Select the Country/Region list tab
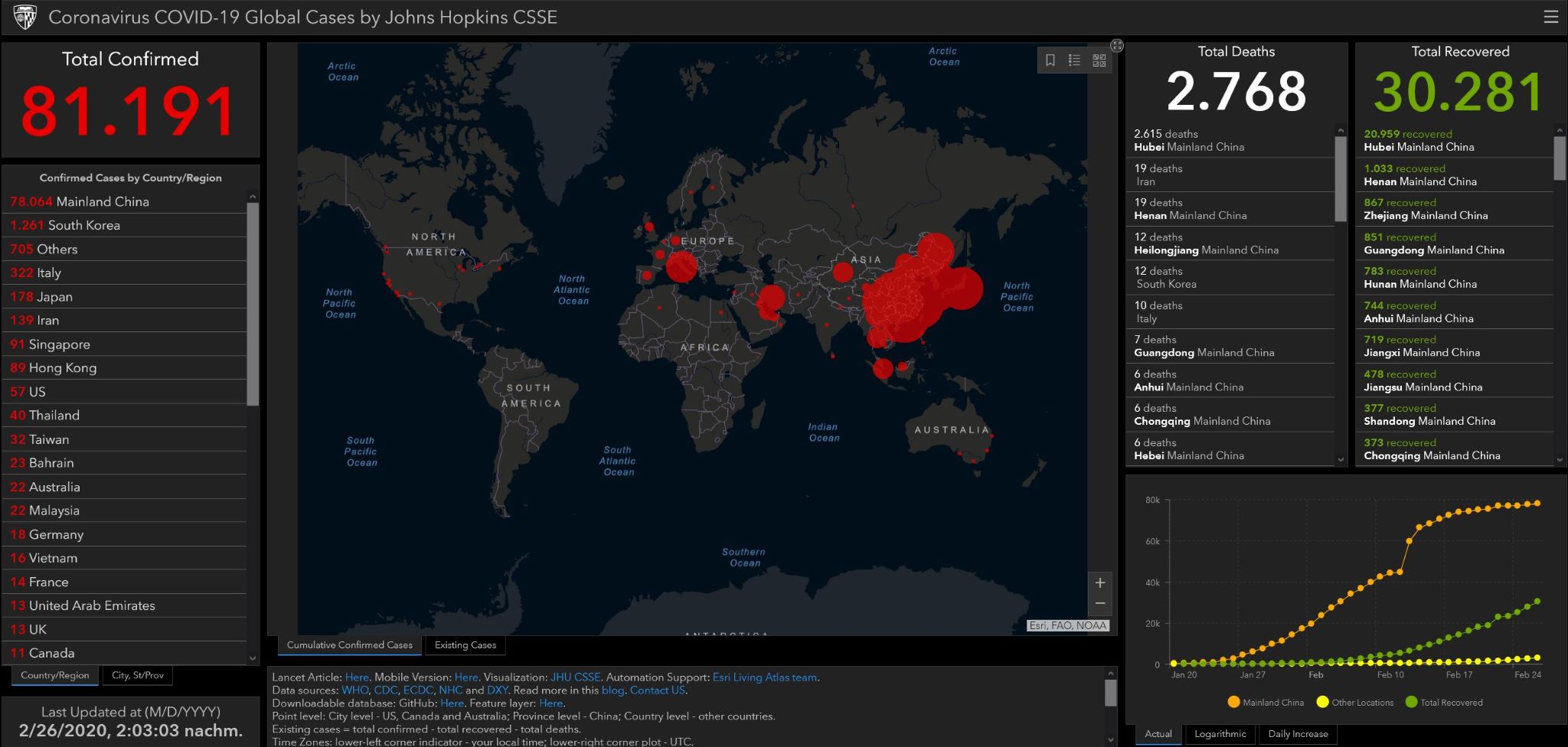 [x=54, y=675]
